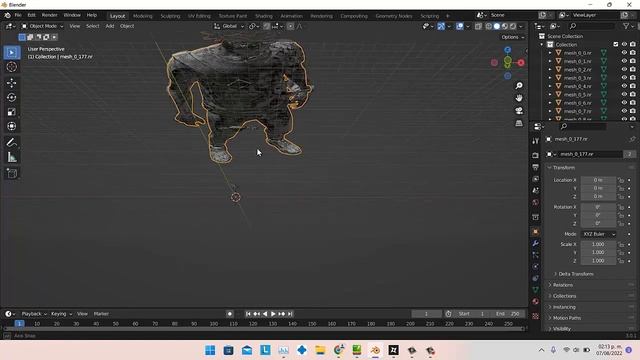The height and width of the screenshot is (360, 640).
Task: Click the blue Z axis gizmo
Action: click(x=507, y=50)
